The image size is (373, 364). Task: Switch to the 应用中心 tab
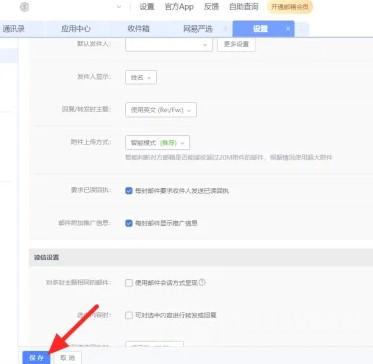(76, 29)
